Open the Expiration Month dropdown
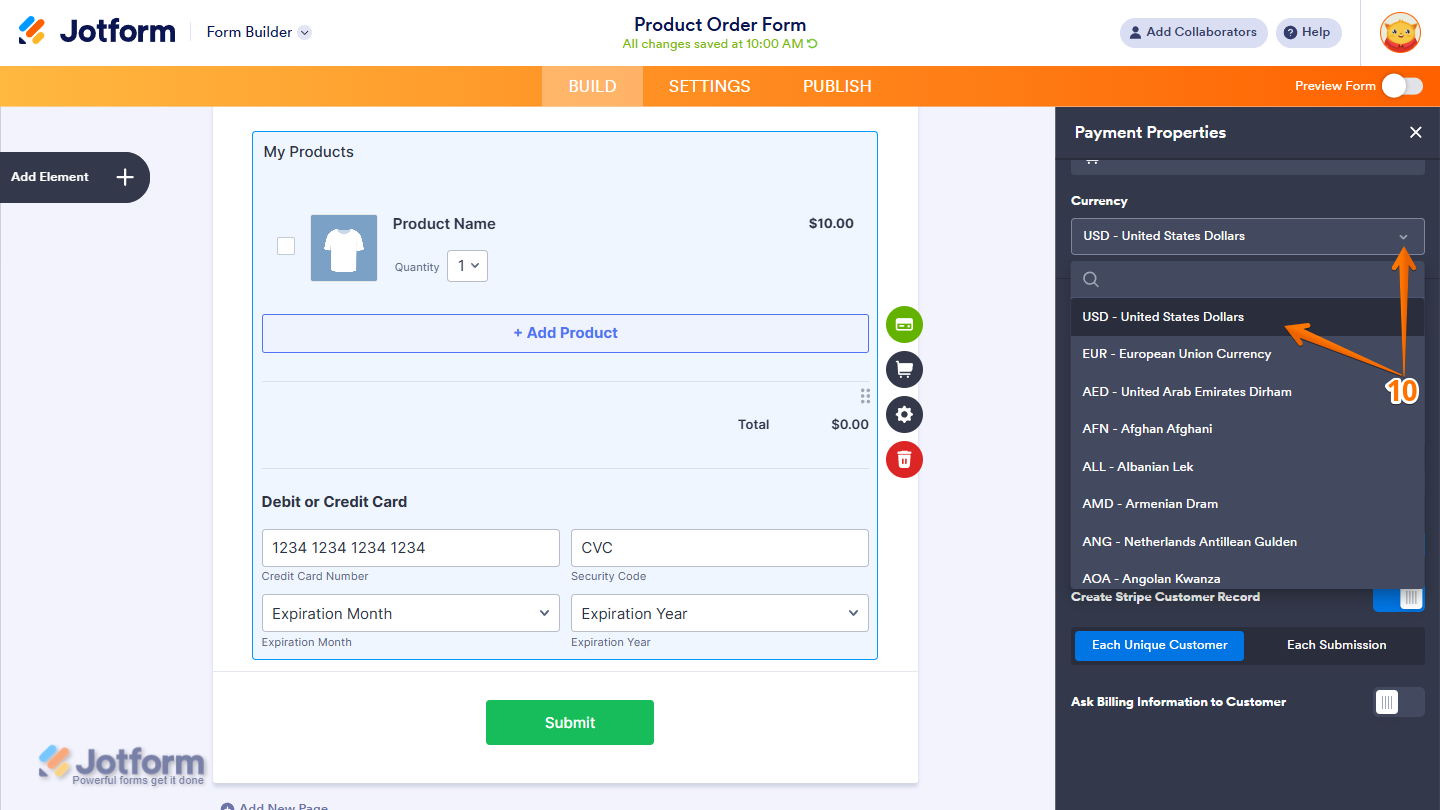Image resolution: width=1440 pixels, height=810 pixels. 410,614
